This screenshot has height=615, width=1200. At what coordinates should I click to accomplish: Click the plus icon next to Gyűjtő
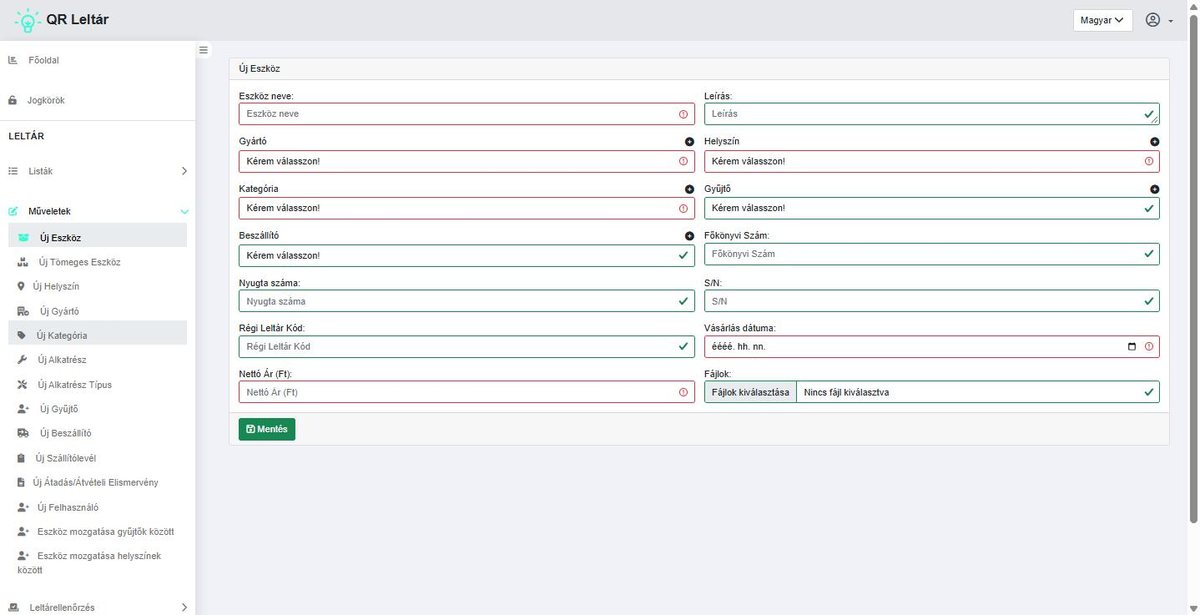coord(1155,189)
